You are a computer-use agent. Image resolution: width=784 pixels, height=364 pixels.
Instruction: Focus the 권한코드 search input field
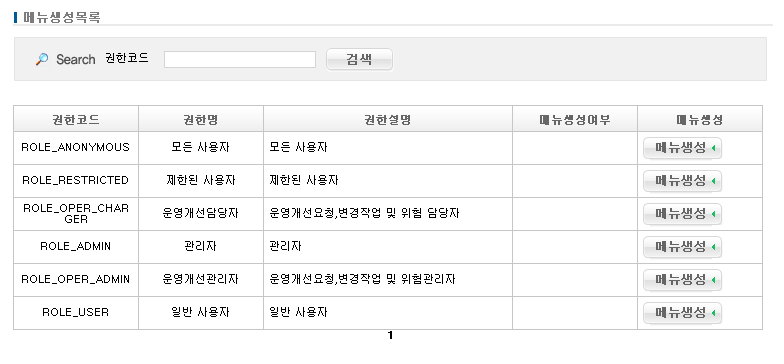240,60
